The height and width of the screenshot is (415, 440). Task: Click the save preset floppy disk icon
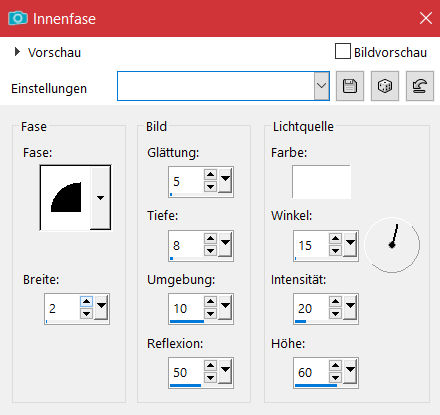tap(350, 86)
